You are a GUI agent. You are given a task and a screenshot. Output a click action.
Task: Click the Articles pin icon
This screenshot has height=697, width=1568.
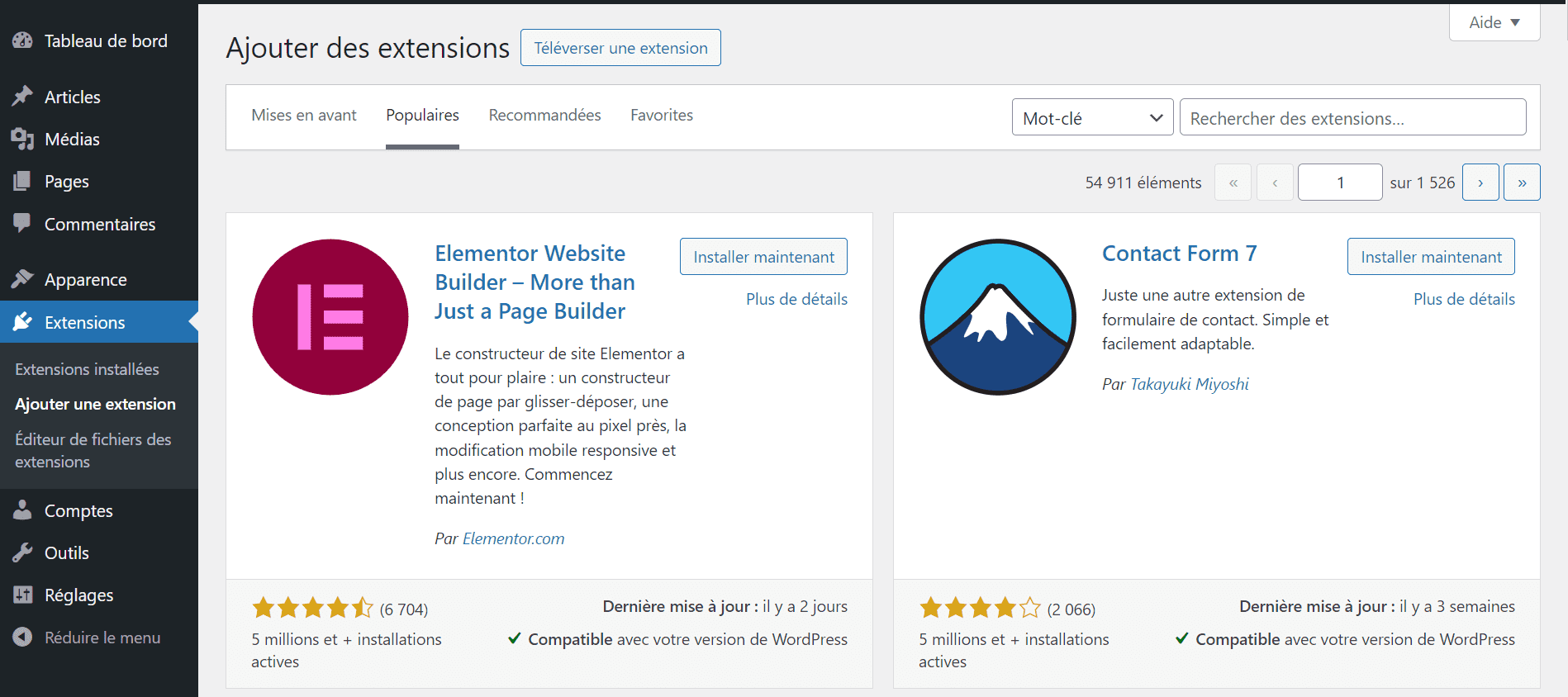pos(22,97)
